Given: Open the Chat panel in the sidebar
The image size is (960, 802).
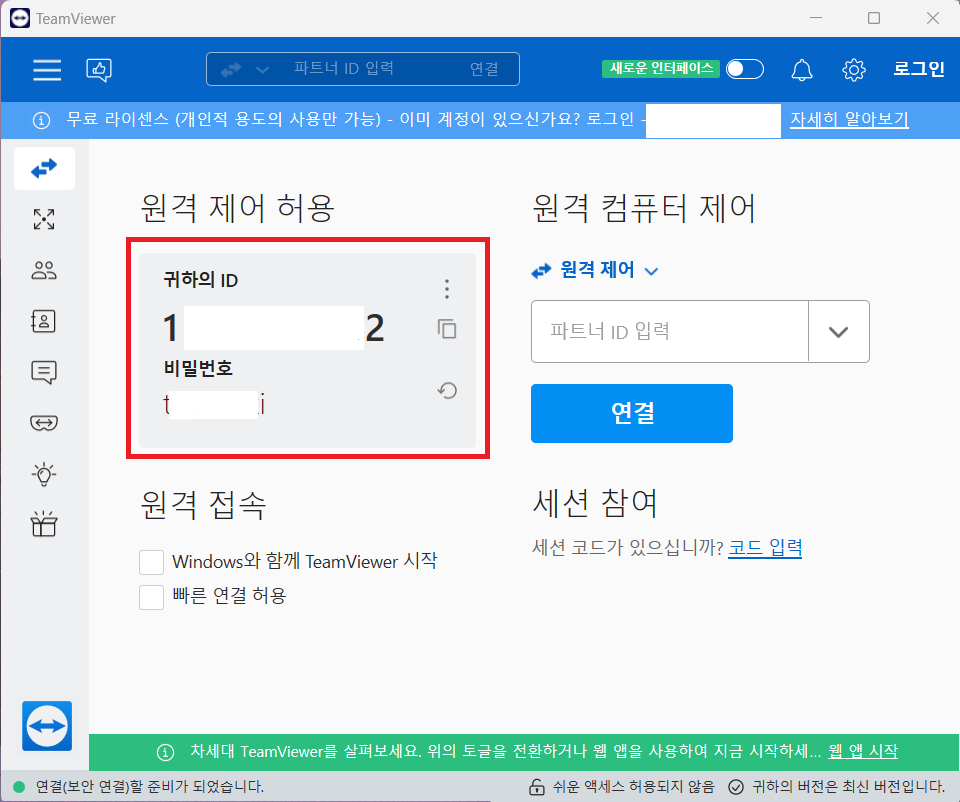Looking at the screenshot, I should 44,372.
